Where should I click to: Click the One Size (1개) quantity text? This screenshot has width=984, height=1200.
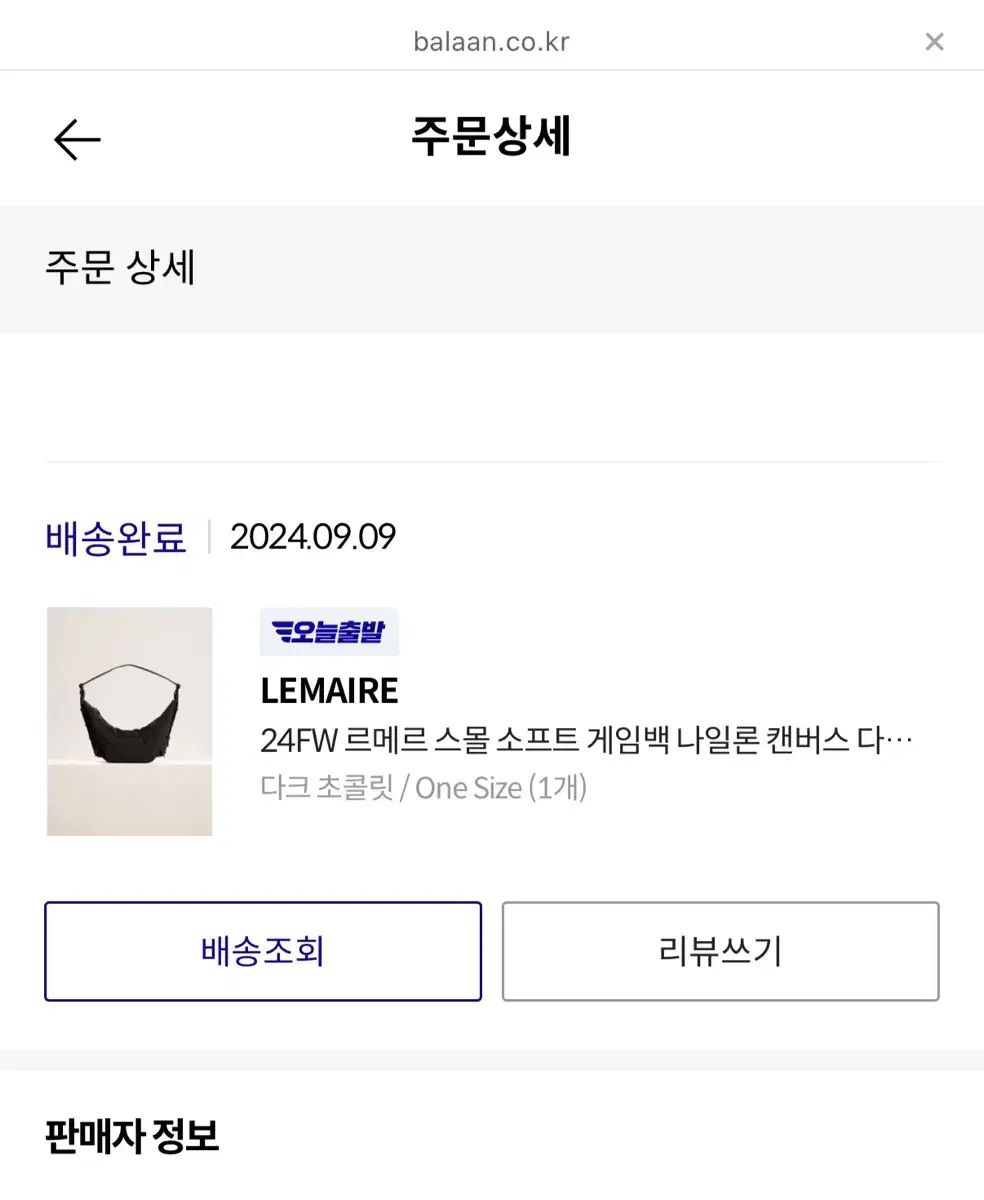tap(501, 788)
